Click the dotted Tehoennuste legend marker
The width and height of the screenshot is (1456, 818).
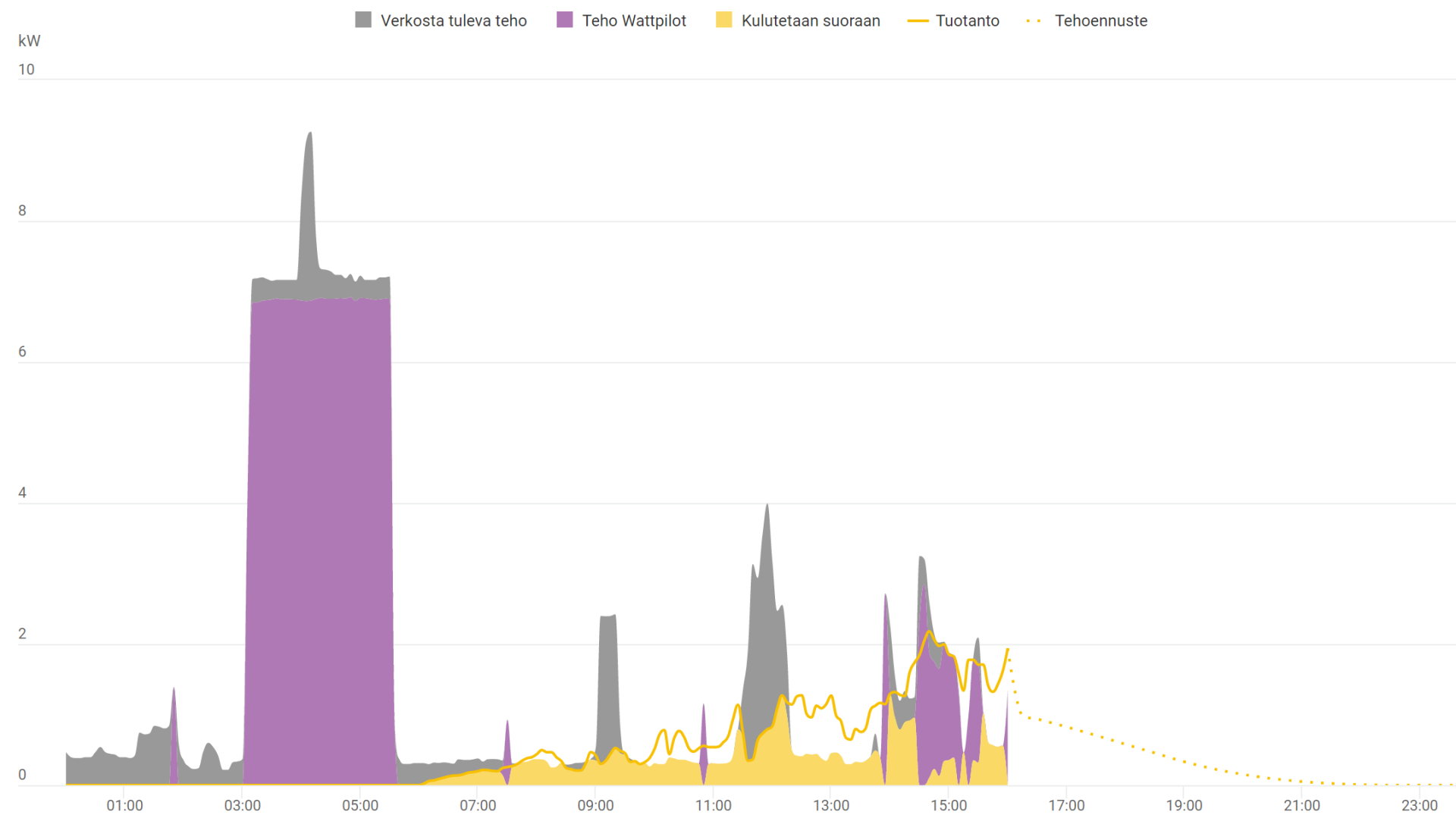pos(1034,21)
